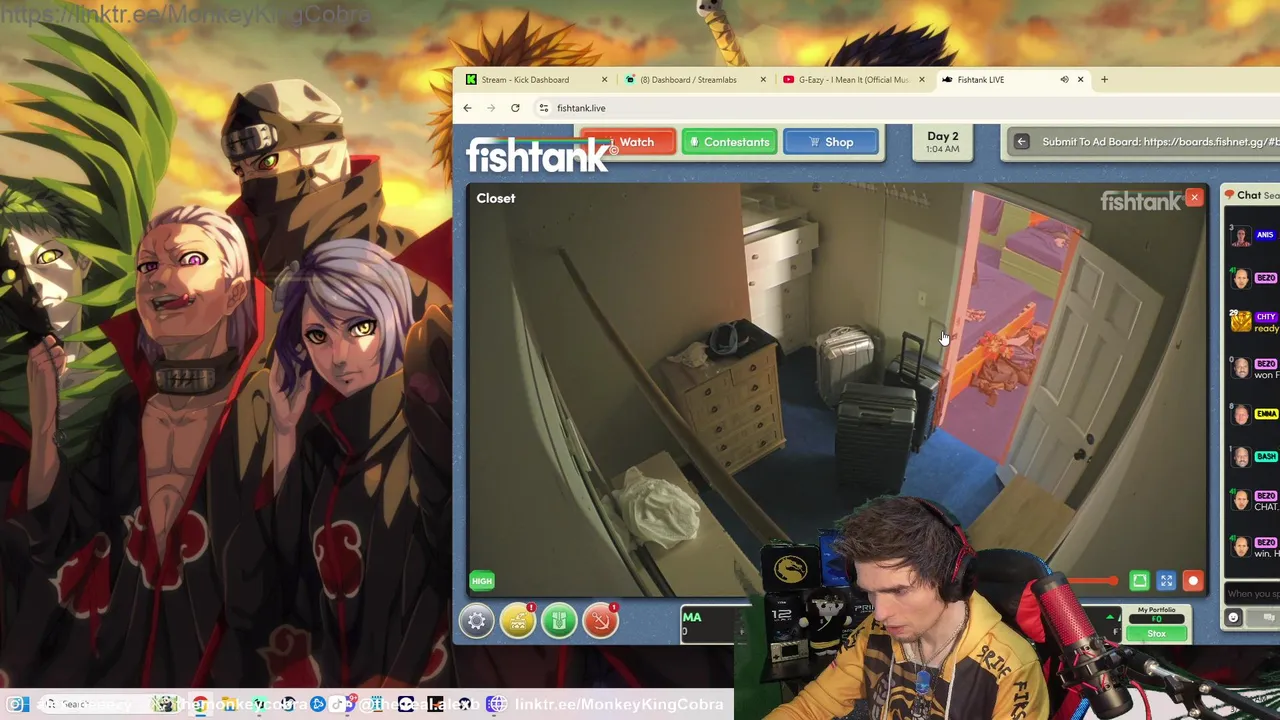Open the emoji picker in chat
Viewport: 1280px width, 720px height.
(1233, 618)
